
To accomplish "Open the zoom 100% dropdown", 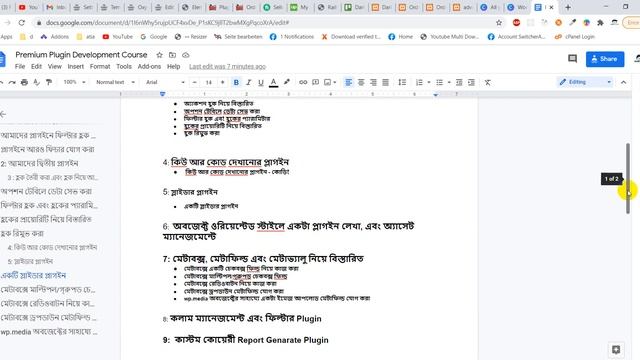I will pyautogui.click(x=74, y=82).
